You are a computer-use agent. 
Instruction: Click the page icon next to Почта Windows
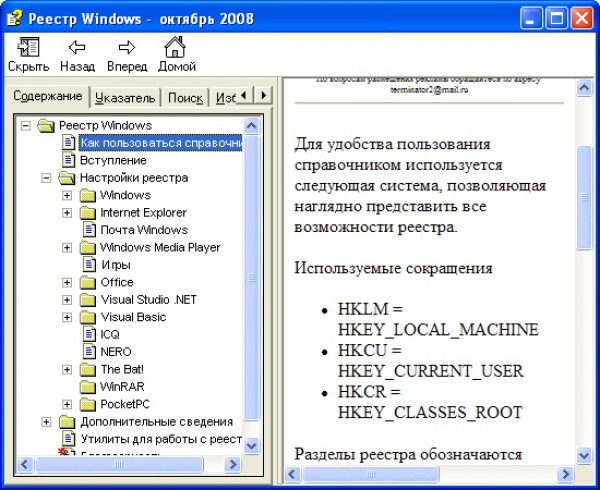click(x=89, y=229)
